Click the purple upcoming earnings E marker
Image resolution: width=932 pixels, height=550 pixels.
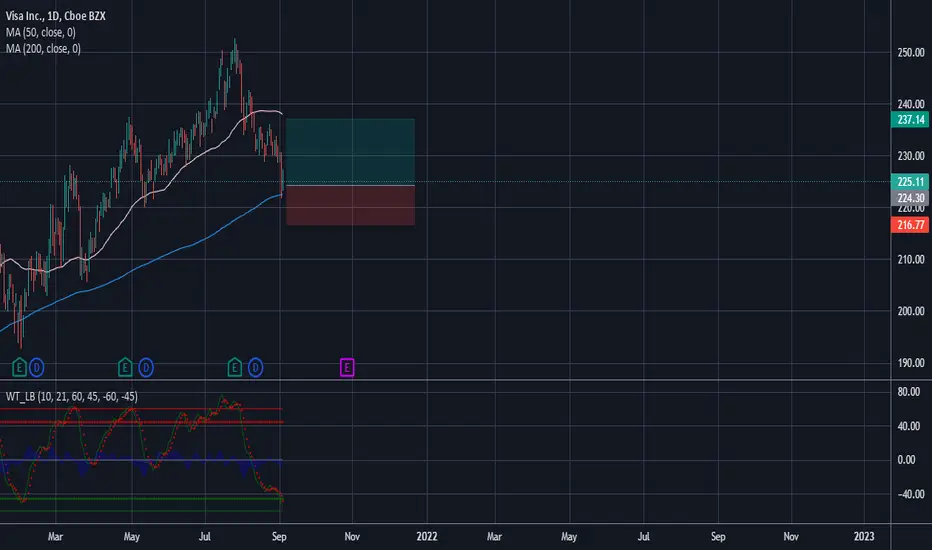click(347, 367)
